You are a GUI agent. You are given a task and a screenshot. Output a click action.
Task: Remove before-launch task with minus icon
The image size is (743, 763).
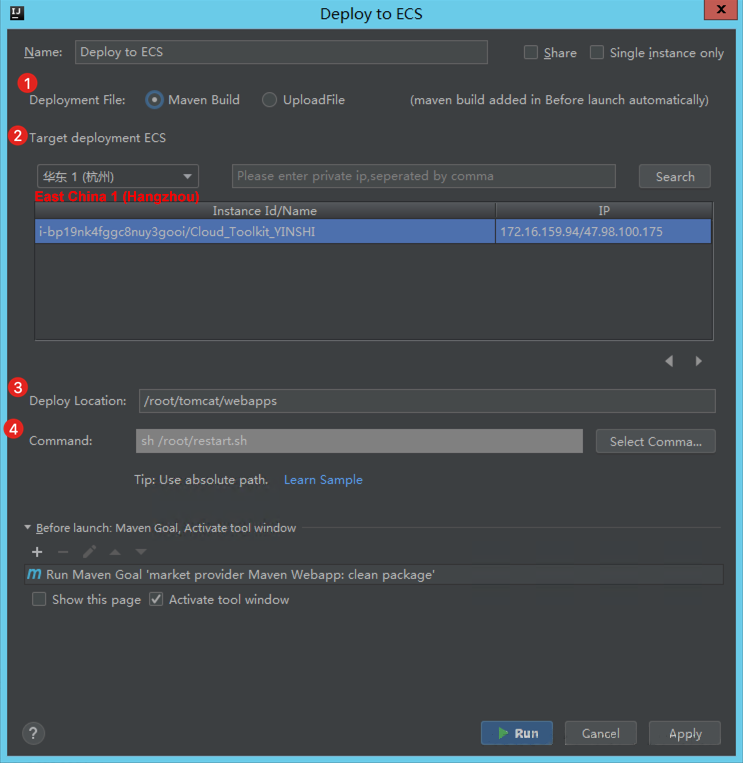(63, 552)
